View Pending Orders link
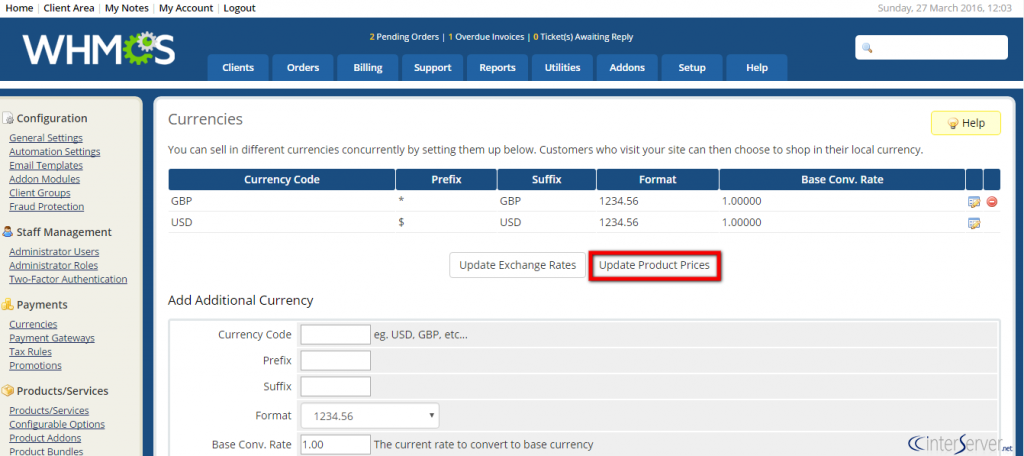This screenshot has width=1024, height=456. pyautogui.click(x=404, y=37)
